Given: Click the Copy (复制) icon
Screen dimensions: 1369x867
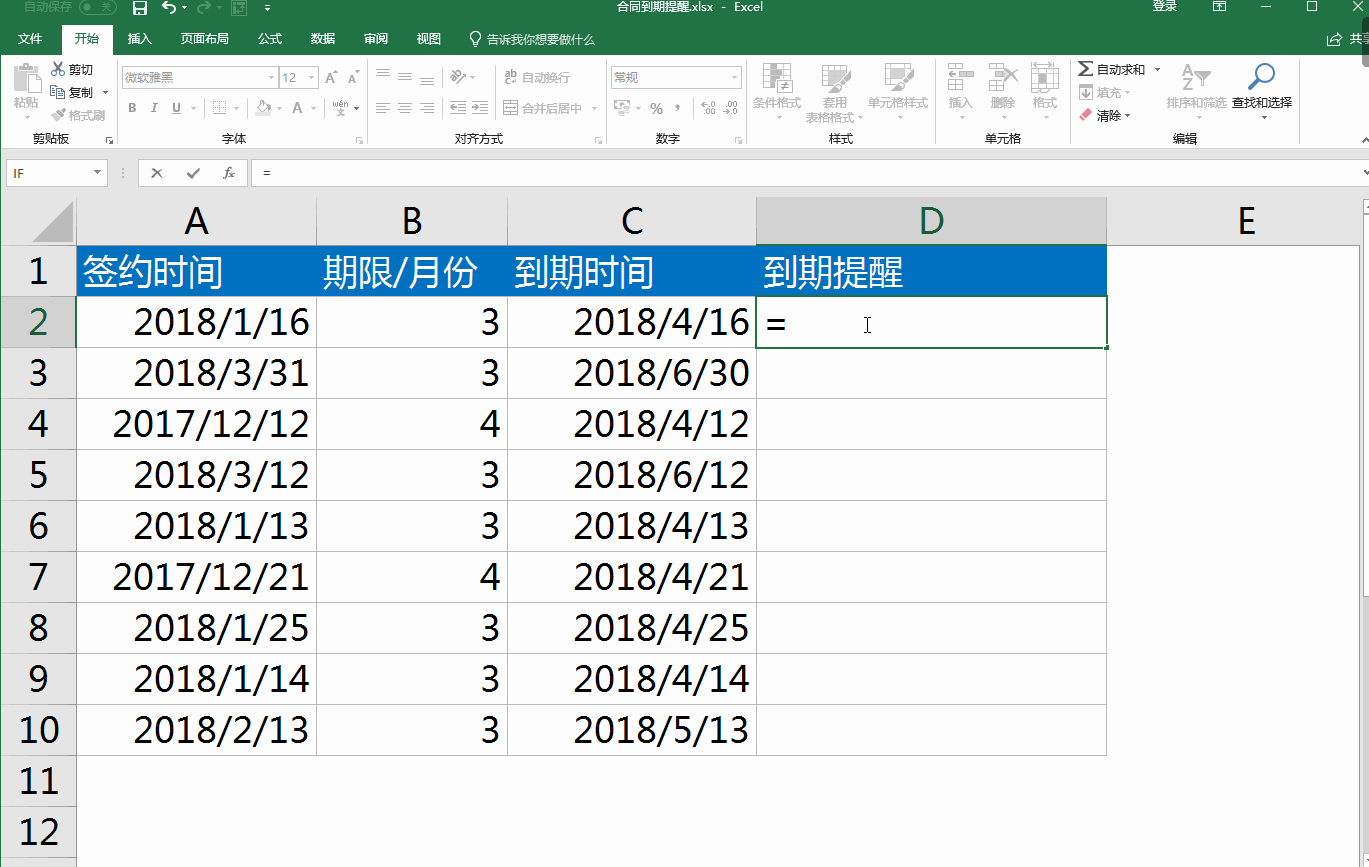Looking at the screenshot, I should pyautogui.click(x=58, y=92).
